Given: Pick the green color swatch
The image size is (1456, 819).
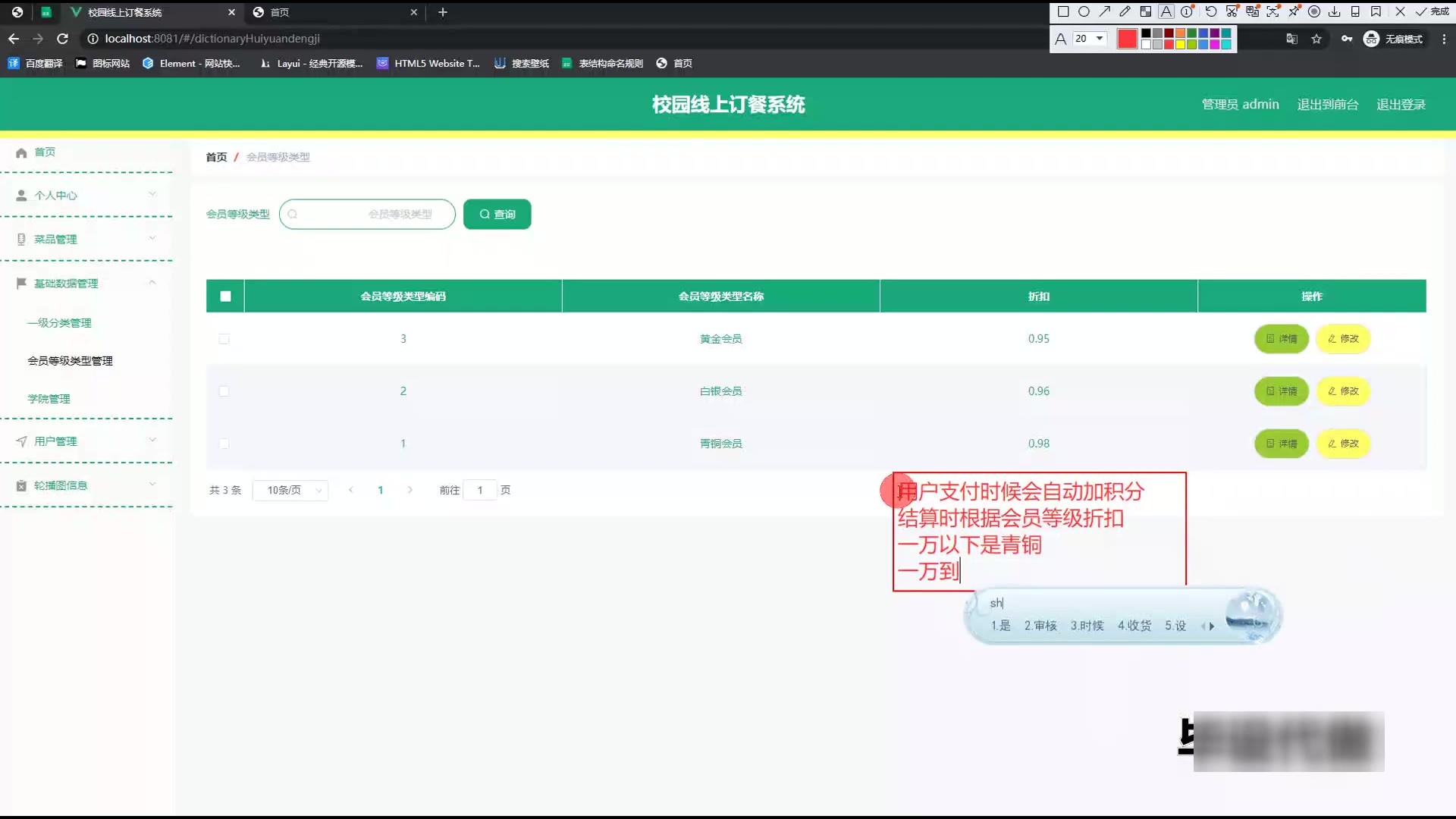Looking at the screenshot, I should point(1191,33).
